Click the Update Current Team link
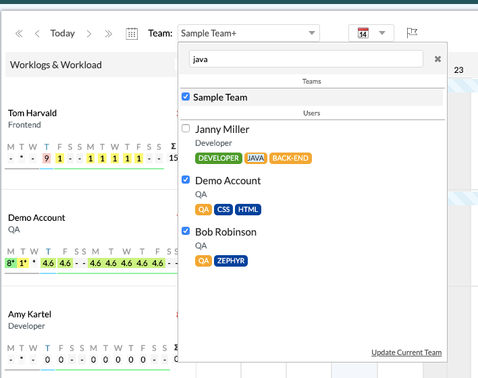Viewport: 478px width, 378px height. [x=406, y=353]
